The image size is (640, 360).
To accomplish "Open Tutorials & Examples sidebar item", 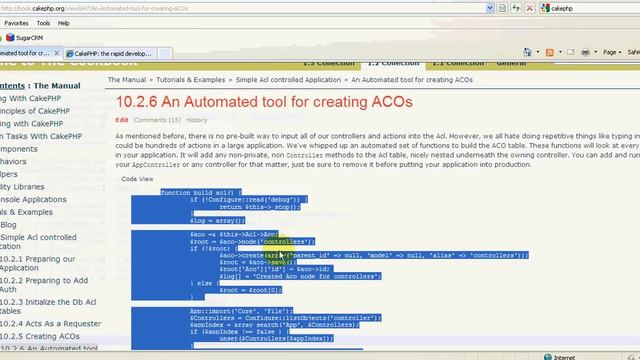I will click(27, 212).
